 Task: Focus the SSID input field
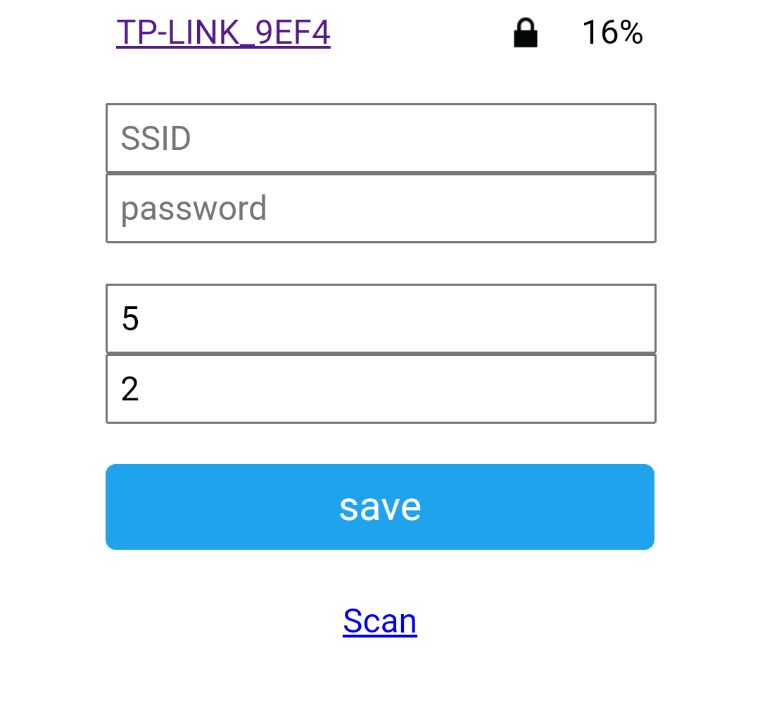pos(380,138)
